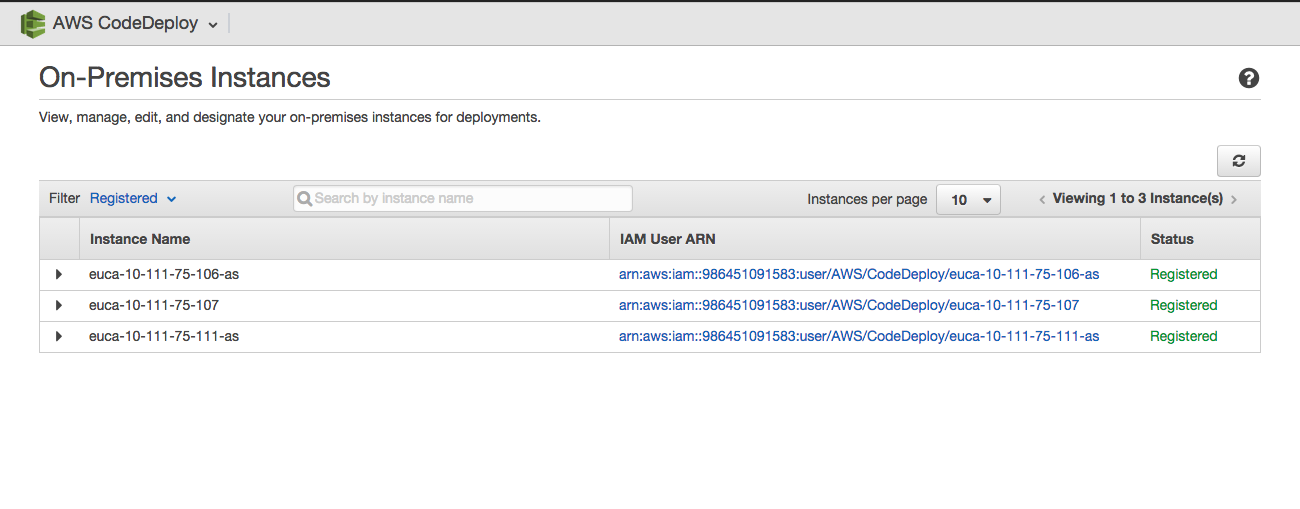This screenshot has width=1300, height=509.
Task: Open IAM user ARN for euca-10-111-75-111-as
Action: point(858,336)
